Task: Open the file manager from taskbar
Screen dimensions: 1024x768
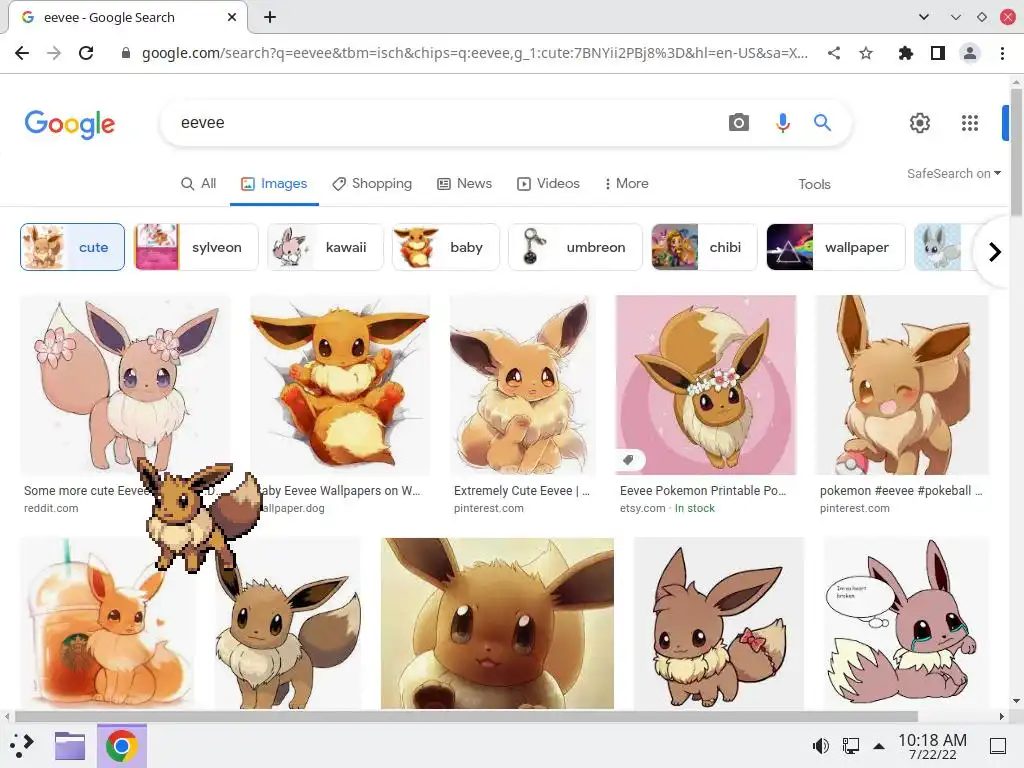Action: [x=70, y=745]
